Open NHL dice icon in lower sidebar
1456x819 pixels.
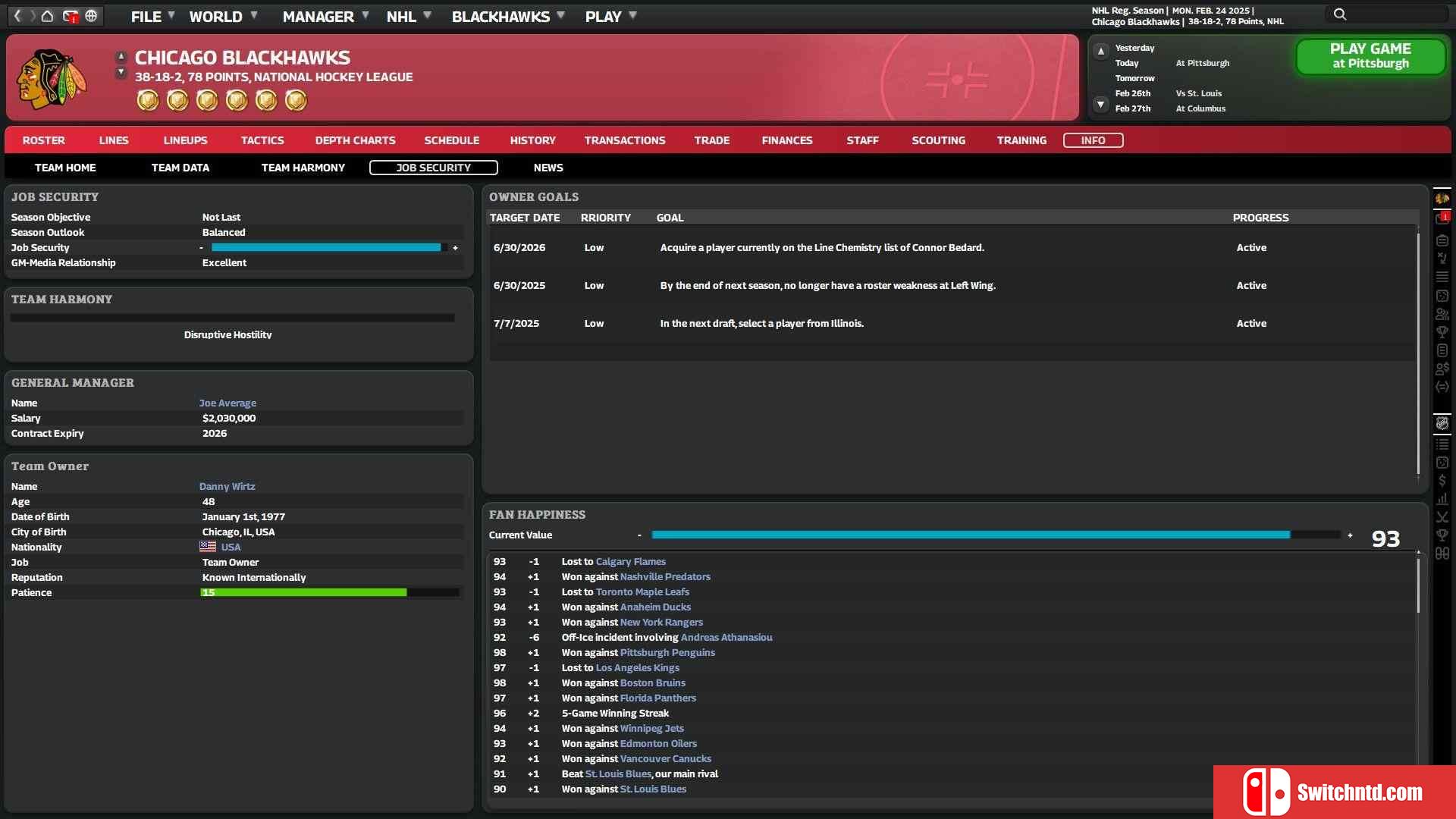1442,463
